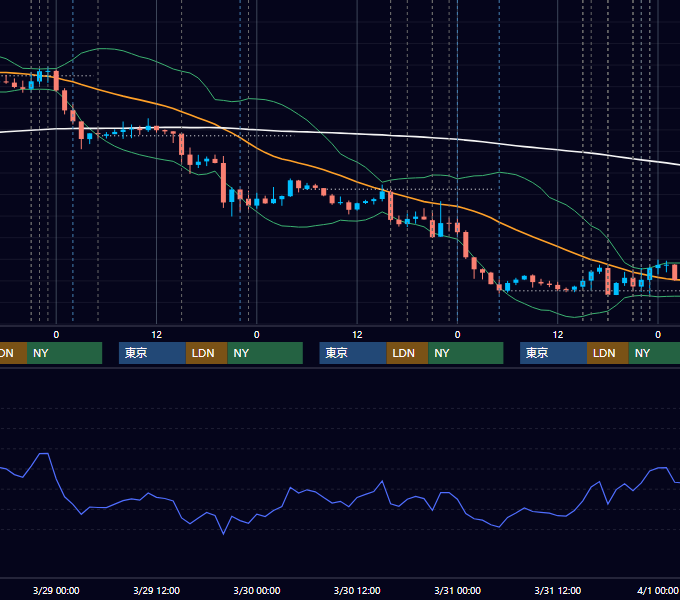Click the 3/31 12:00 date label
Image resolution: width=680 pixels, height=600 pixels.
(x=558, y=590)
